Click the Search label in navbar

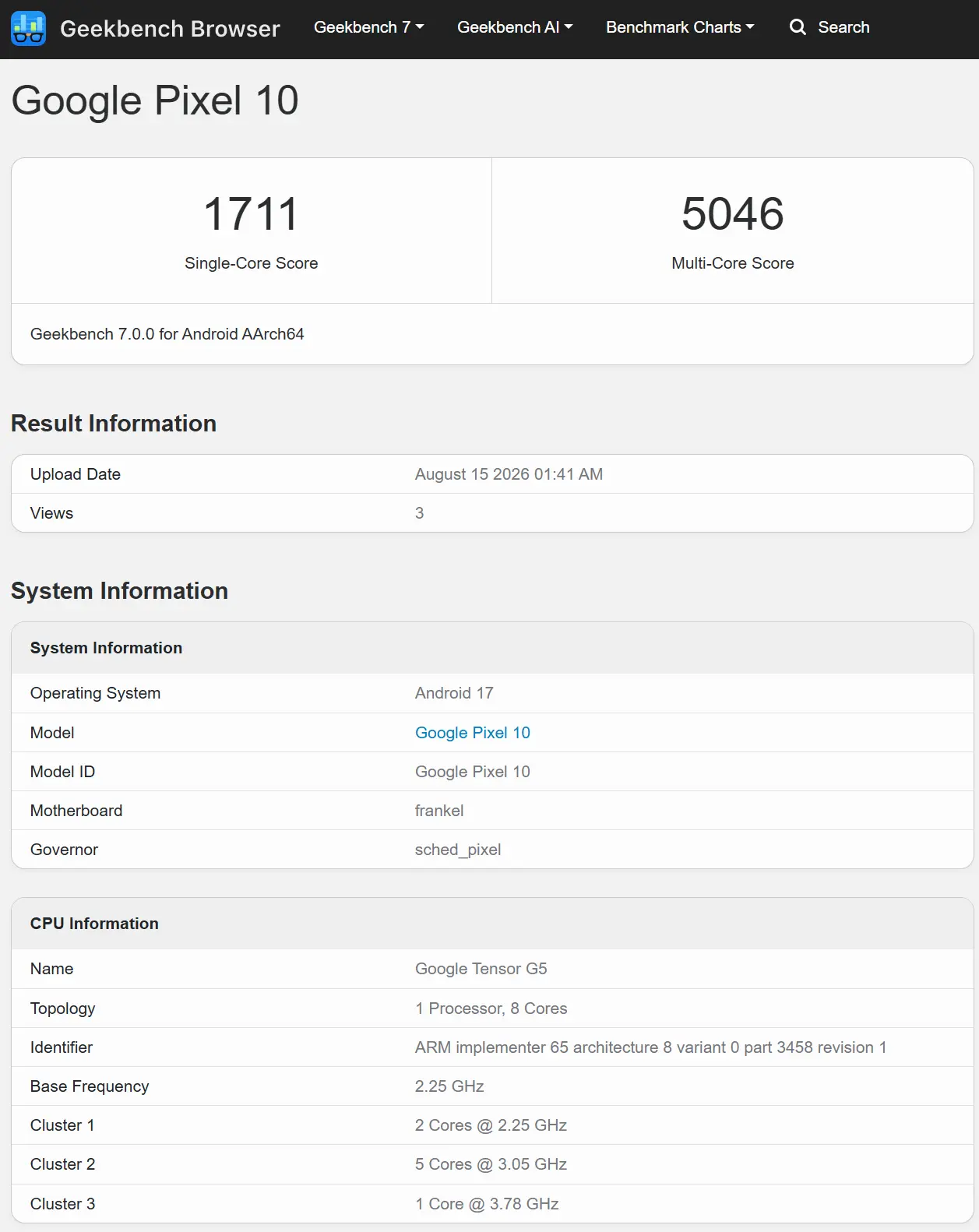click(843, 27)
